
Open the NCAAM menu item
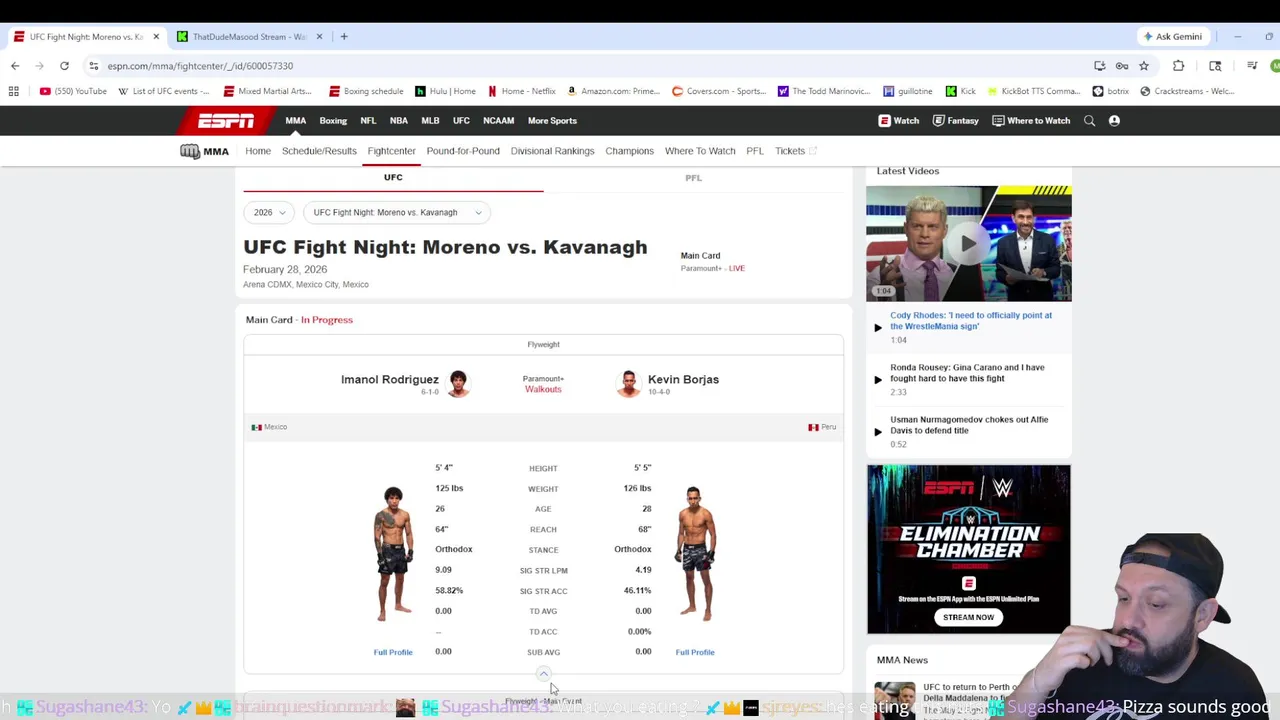[x=498, y=121]
